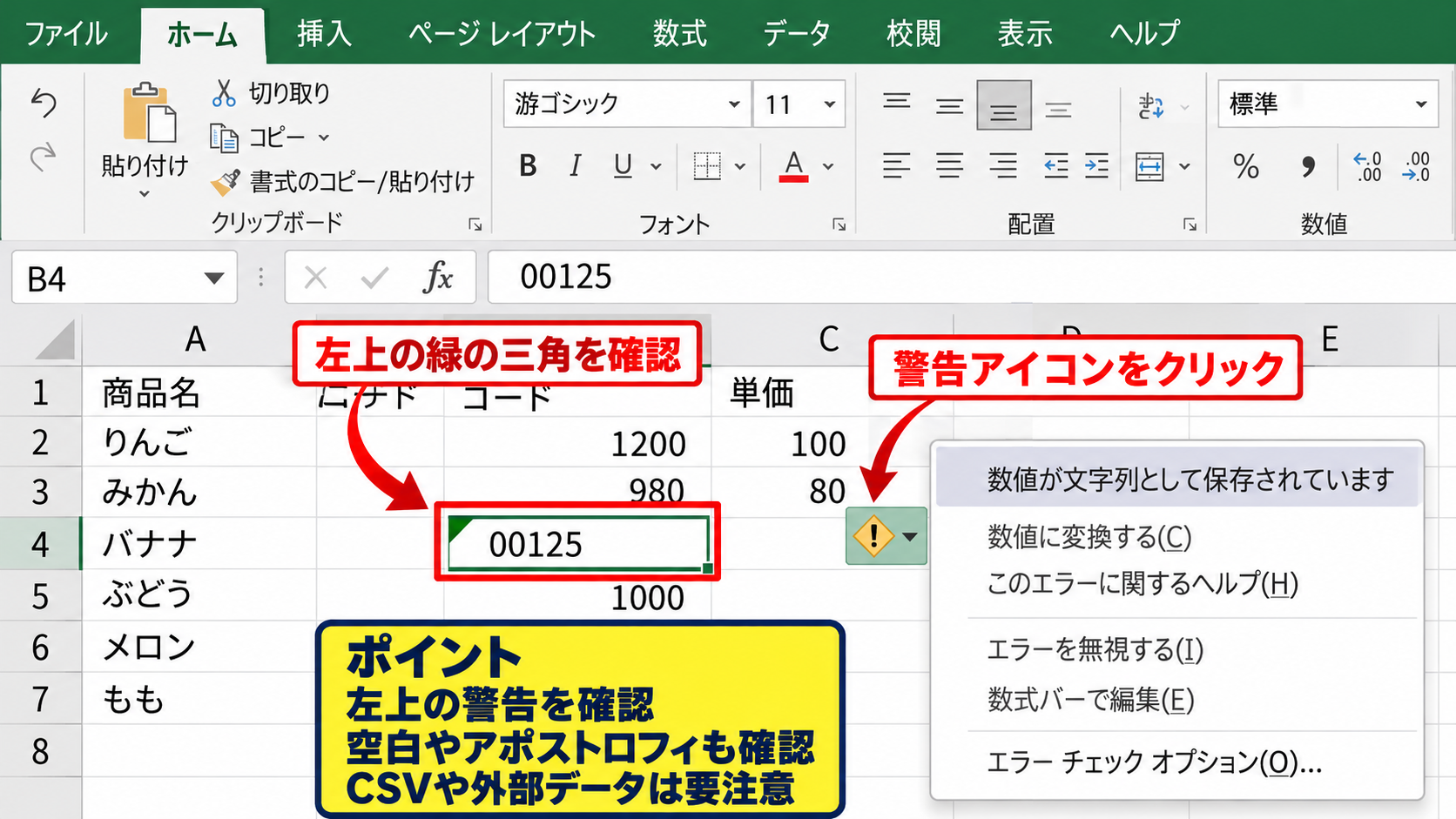Click the borders grid icon
Screen dimensions: 1456x819
click(707, 165)
